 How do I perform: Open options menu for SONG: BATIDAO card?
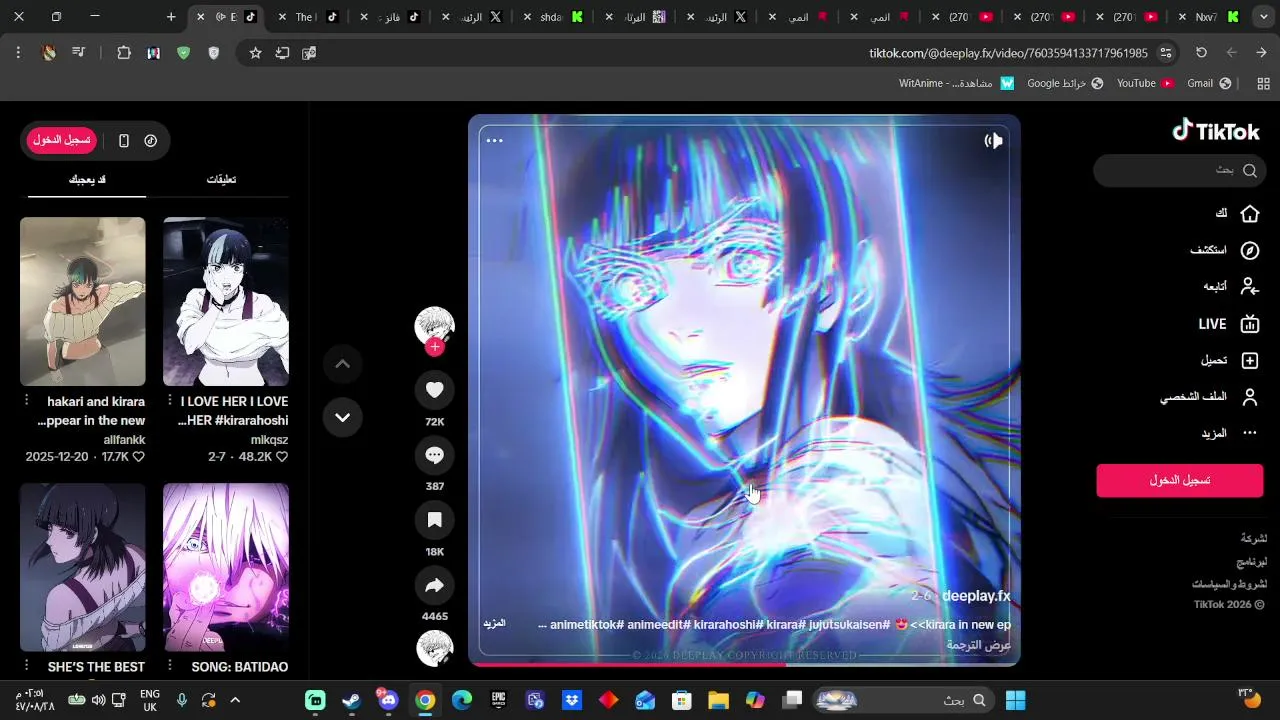170,667
